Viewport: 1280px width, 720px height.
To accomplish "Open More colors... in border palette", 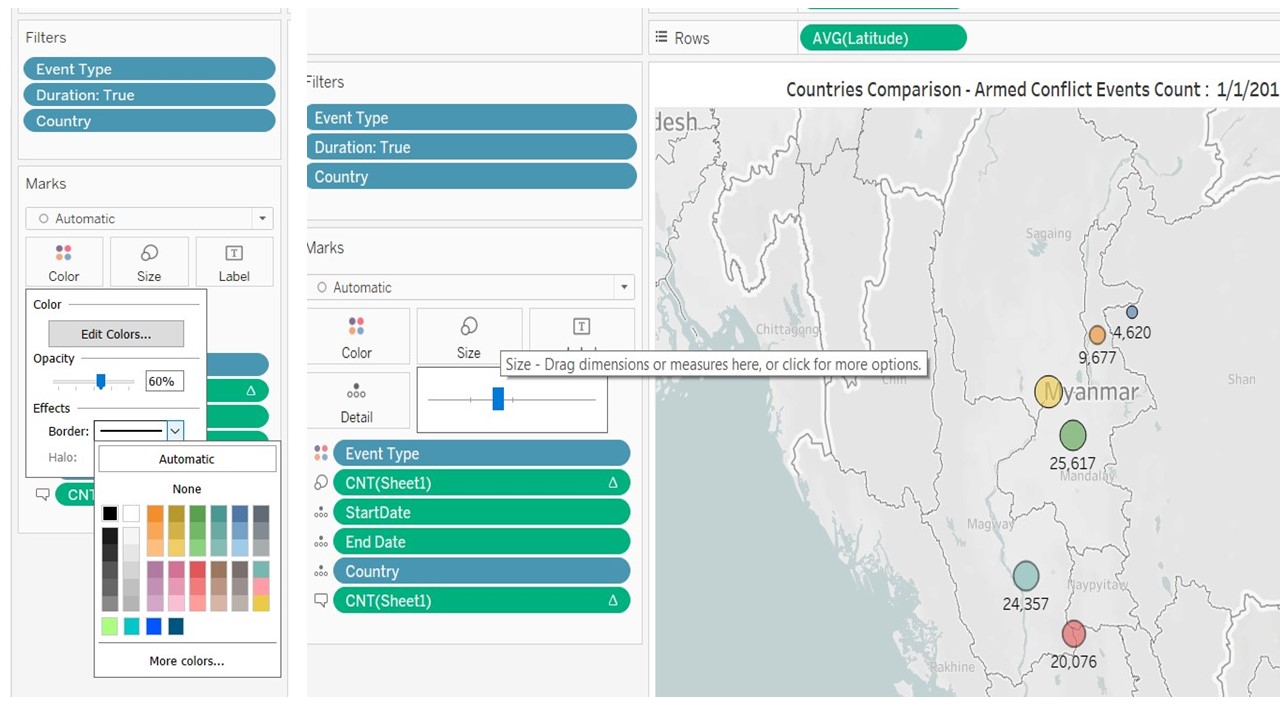I will (187, 661).
